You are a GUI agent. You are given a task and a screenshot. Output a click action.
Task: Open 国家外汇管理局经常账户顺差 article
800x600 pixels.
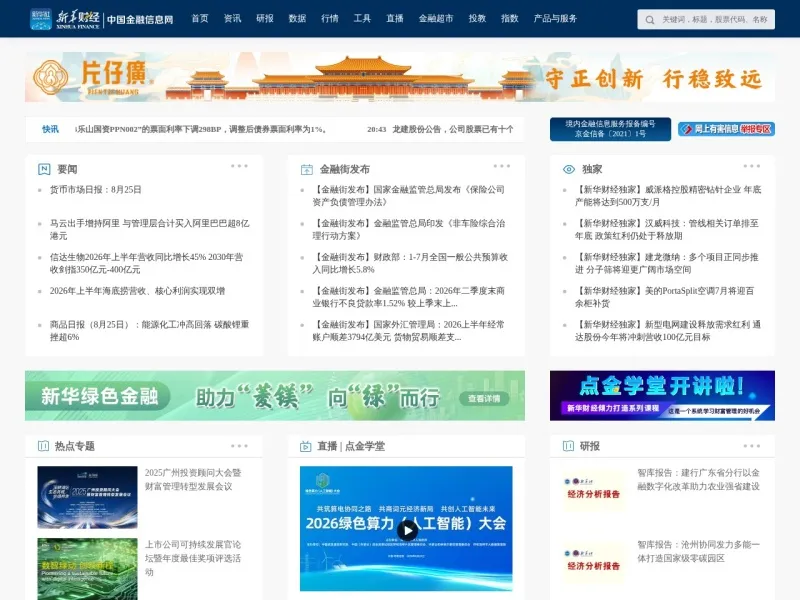[409, 331]
